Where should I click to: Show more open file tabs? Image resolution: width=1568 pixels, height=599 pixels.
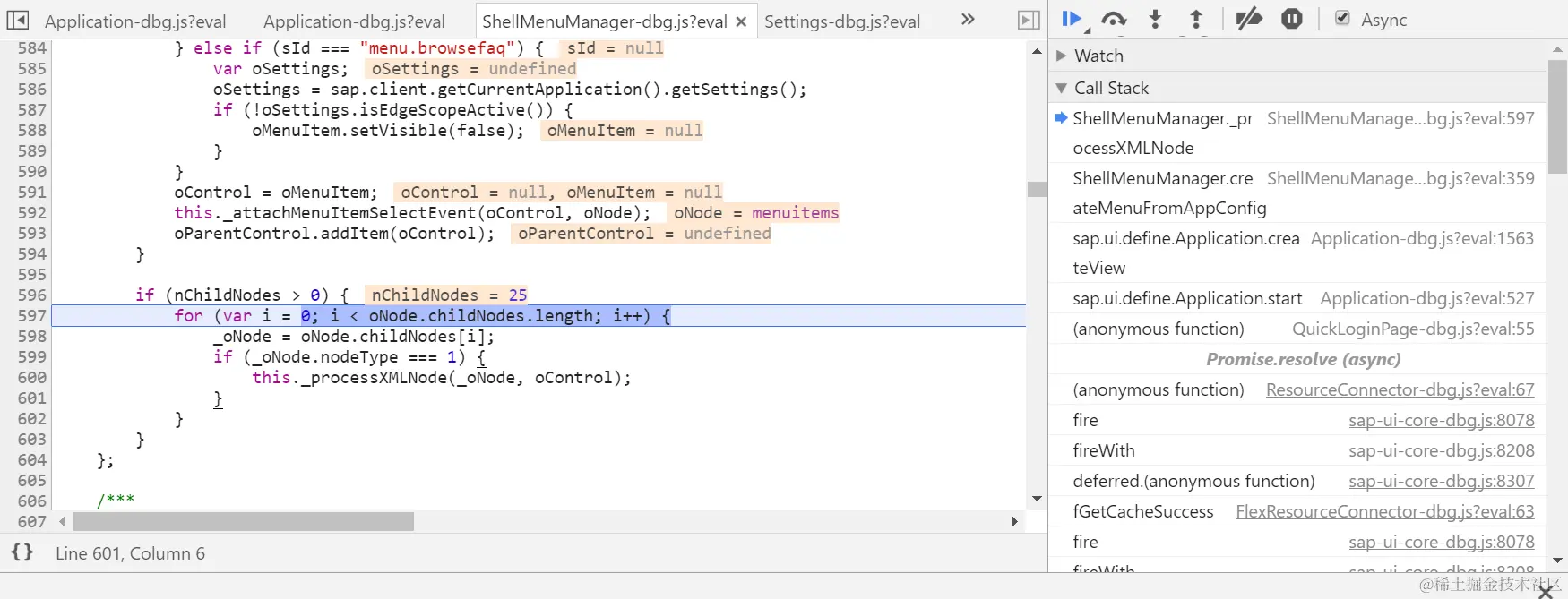(x=968, y=20)
